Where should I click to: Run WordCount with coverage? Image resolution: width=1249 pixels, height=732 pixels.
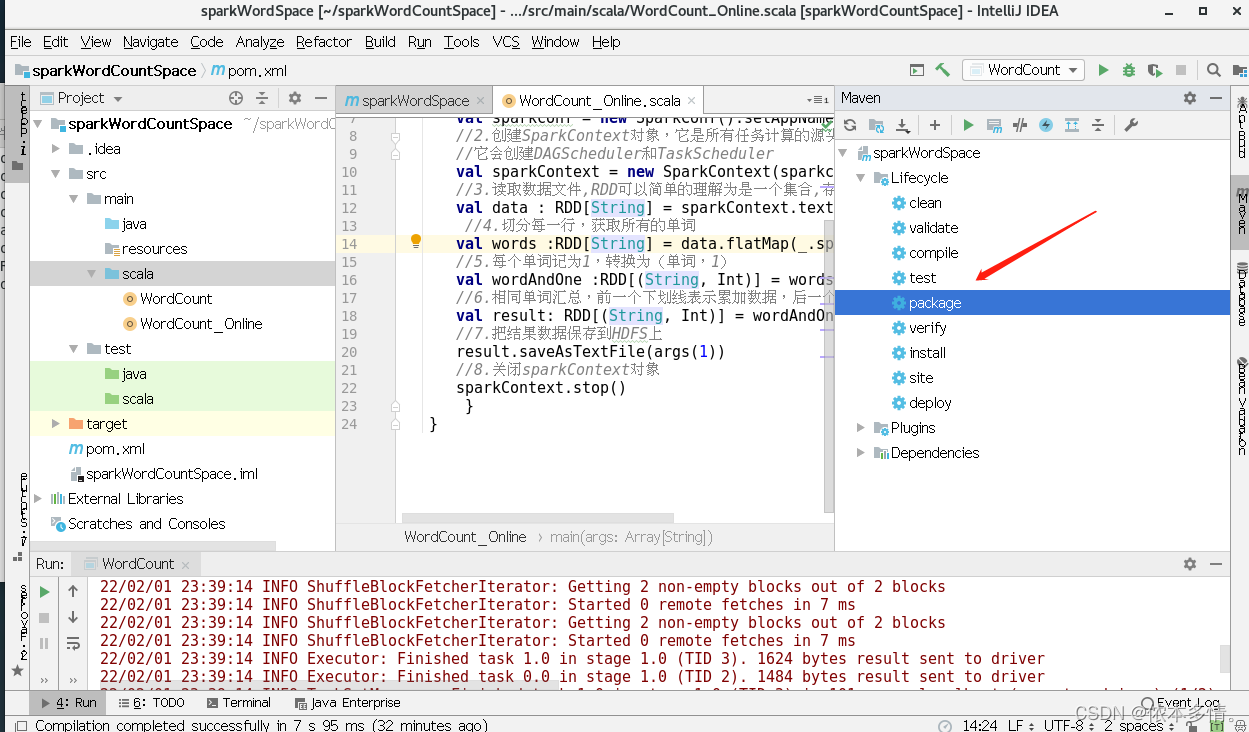pos(1155,70)
